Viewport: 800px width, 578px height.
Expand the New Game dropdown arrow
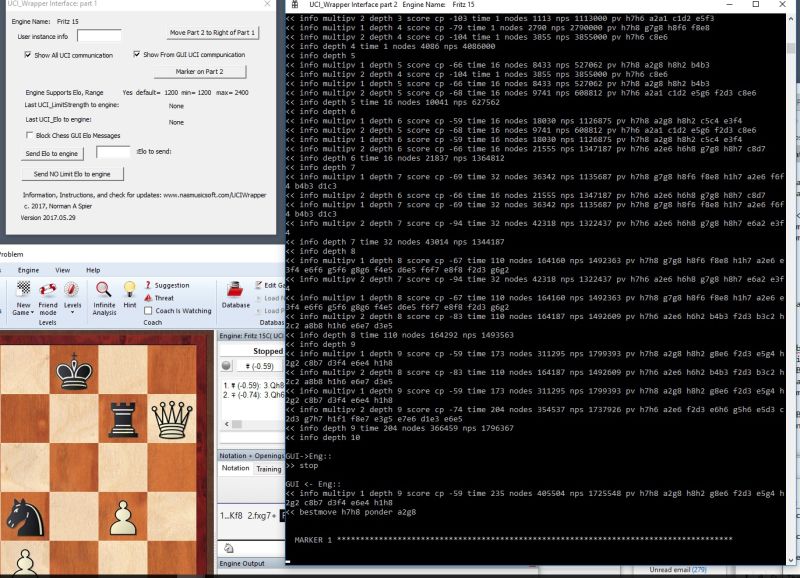tap(31, 313)
